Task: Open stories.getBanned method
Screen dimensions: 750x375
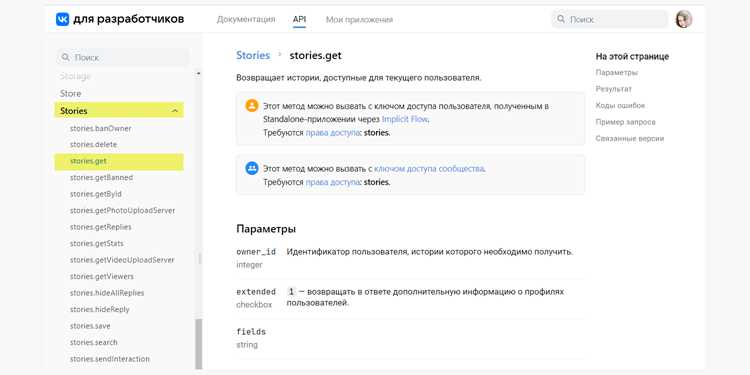Action: pyautogui.click(x=101, y=177)
